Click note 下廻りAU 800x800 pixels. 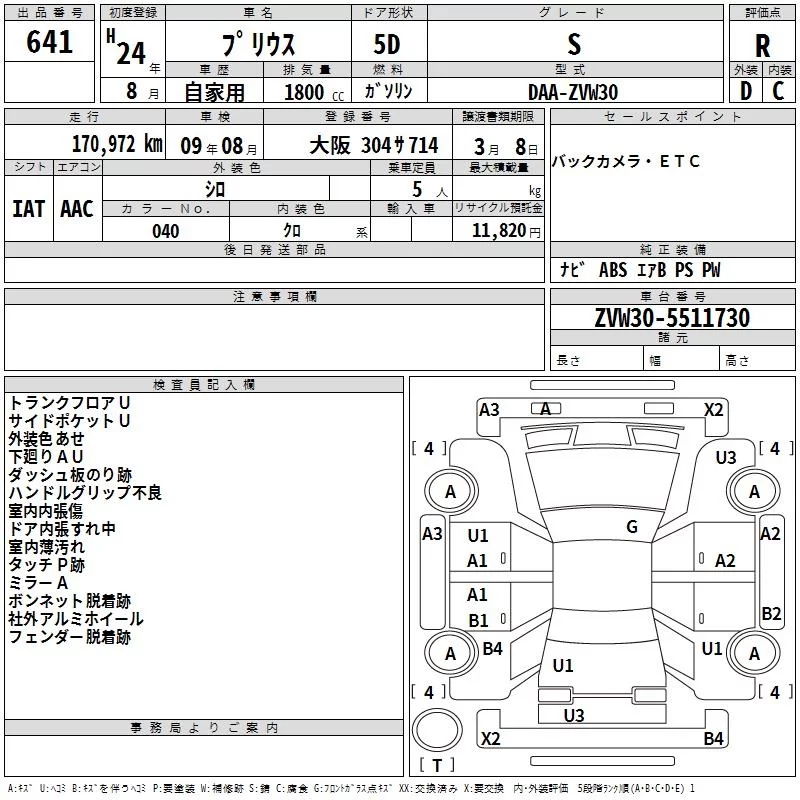coord(46,457)
